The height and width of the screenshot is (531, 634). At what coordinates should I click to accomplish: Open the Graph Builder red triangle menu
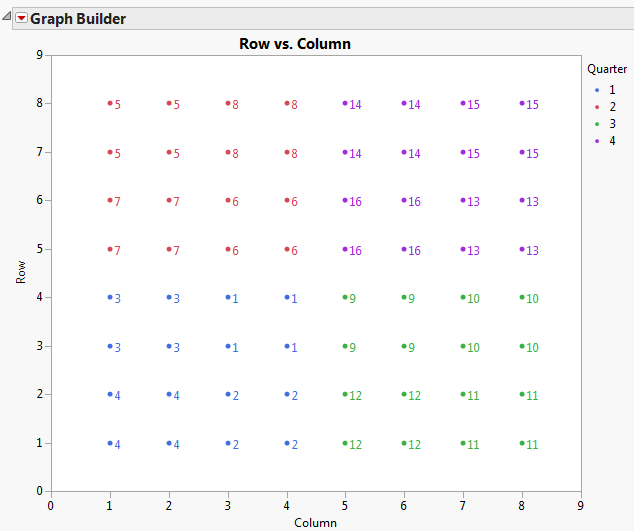(x=22, y=18)
